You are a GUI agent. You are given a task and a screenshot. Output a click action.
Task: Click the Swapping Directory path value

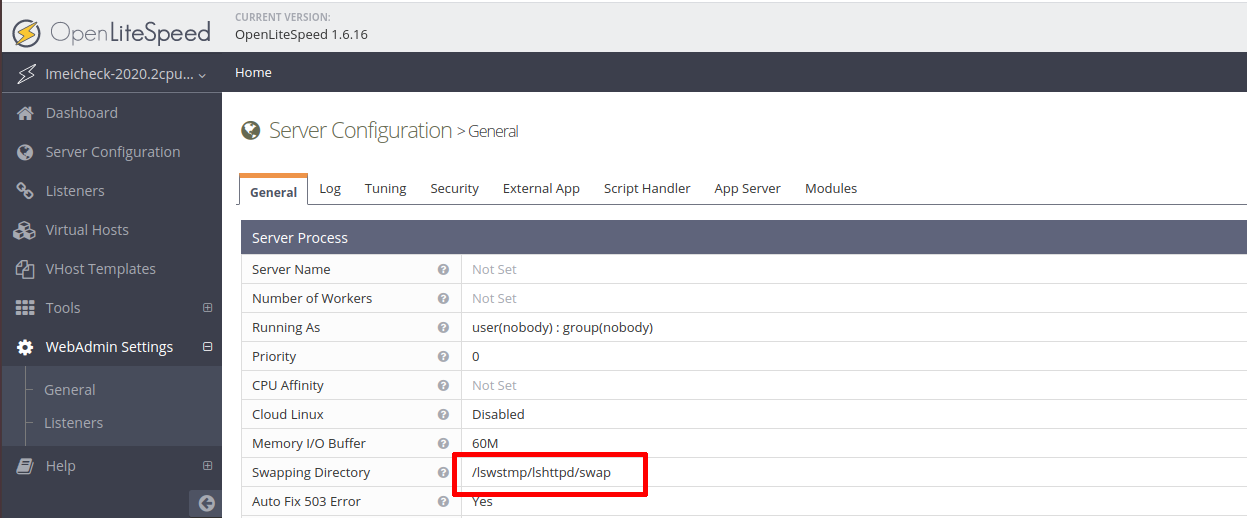pyautogui.click(x=541, y=473)
